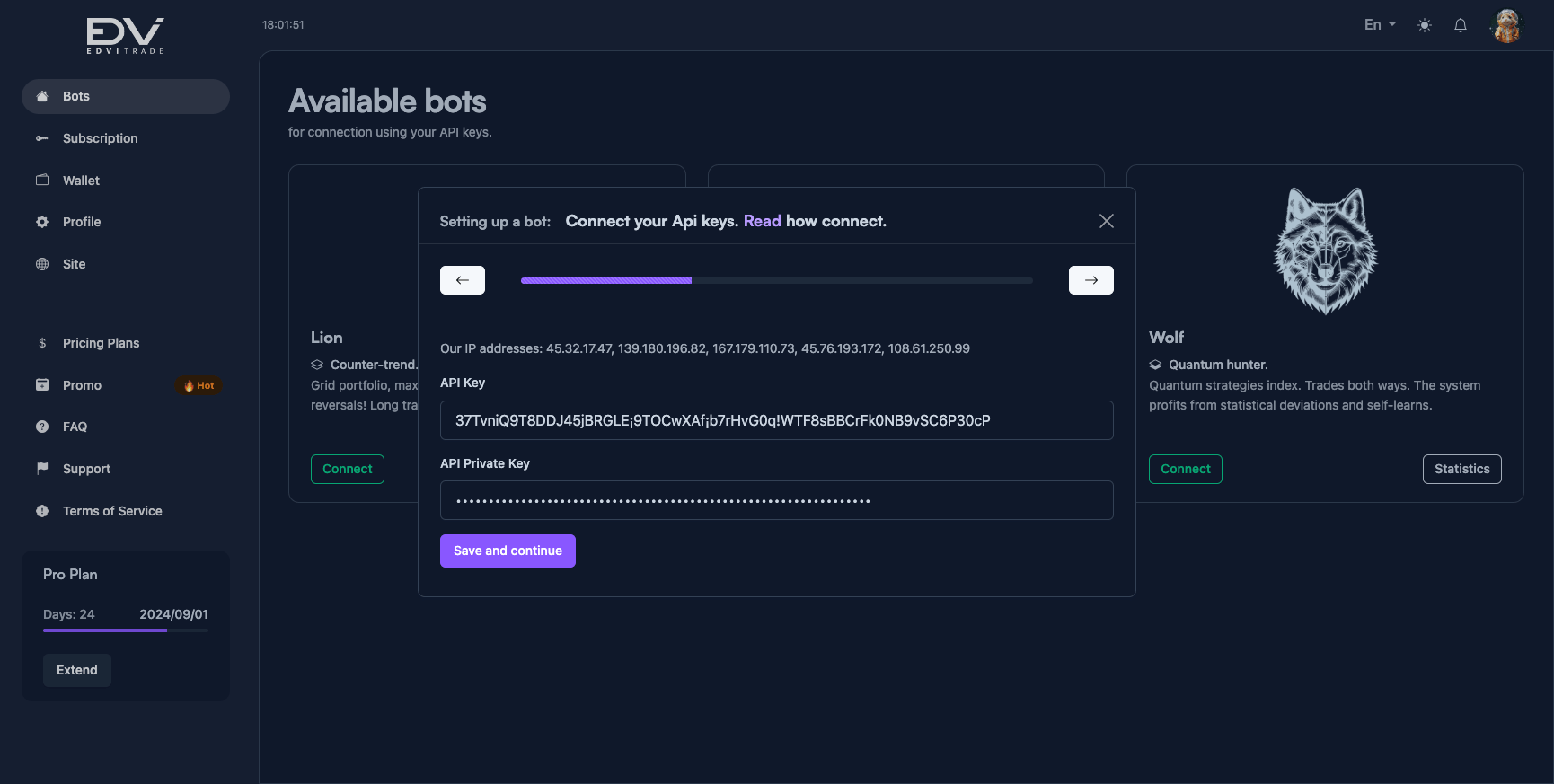This screenshot has height=784, width=1554.
Task: Open the Read how to connect link
Action: (763, 221)
